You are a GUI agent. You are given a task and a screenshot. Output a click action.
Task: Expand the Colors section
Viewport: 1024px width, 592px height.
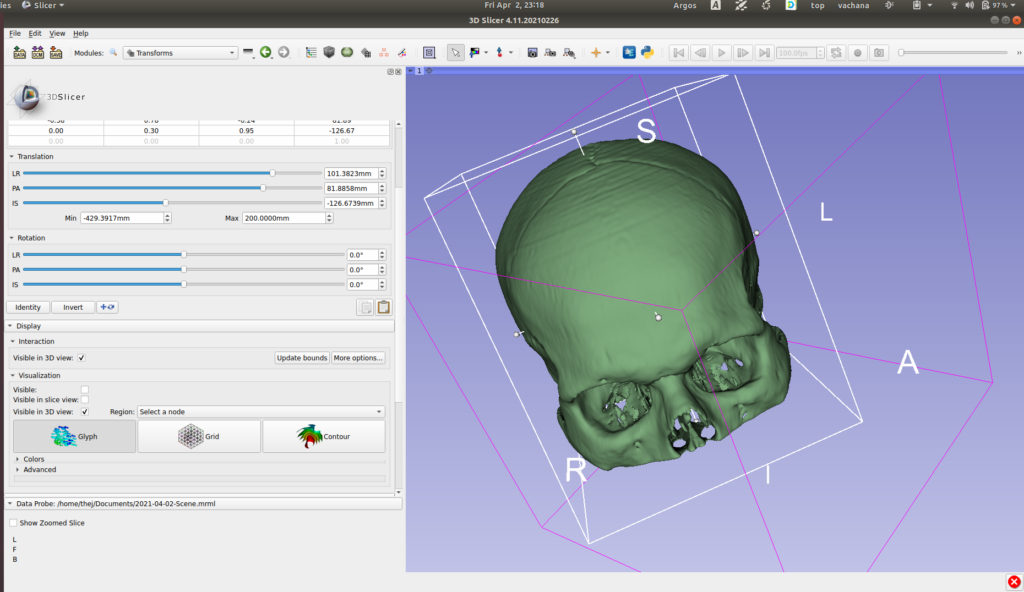point(18,459)
